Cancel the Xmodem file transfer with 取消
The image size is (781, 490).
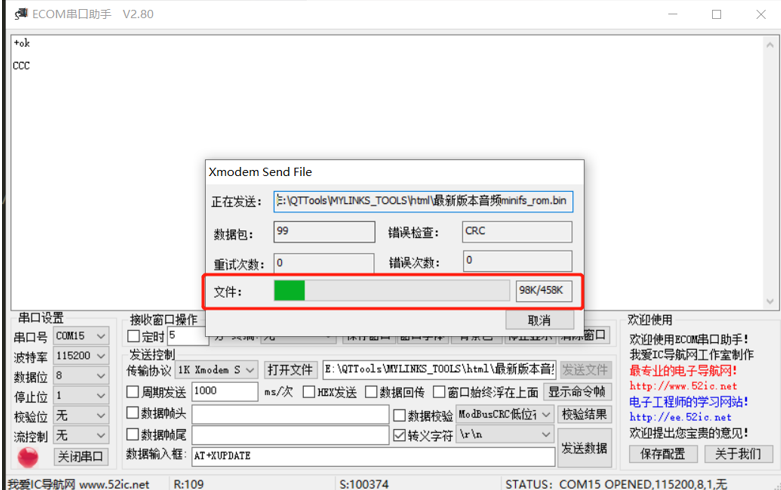tap(539, 320)
